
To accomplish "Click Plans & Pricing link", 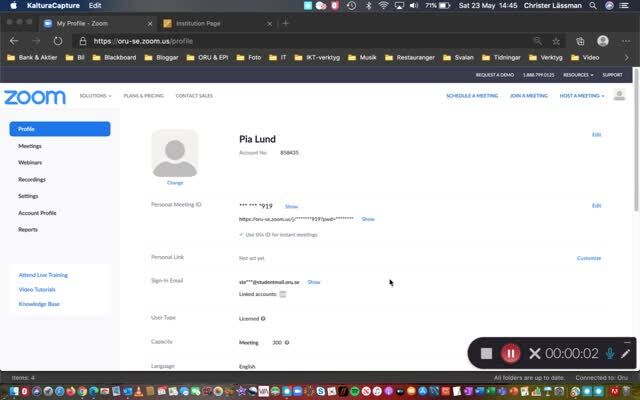I will (x=143, y=96).
